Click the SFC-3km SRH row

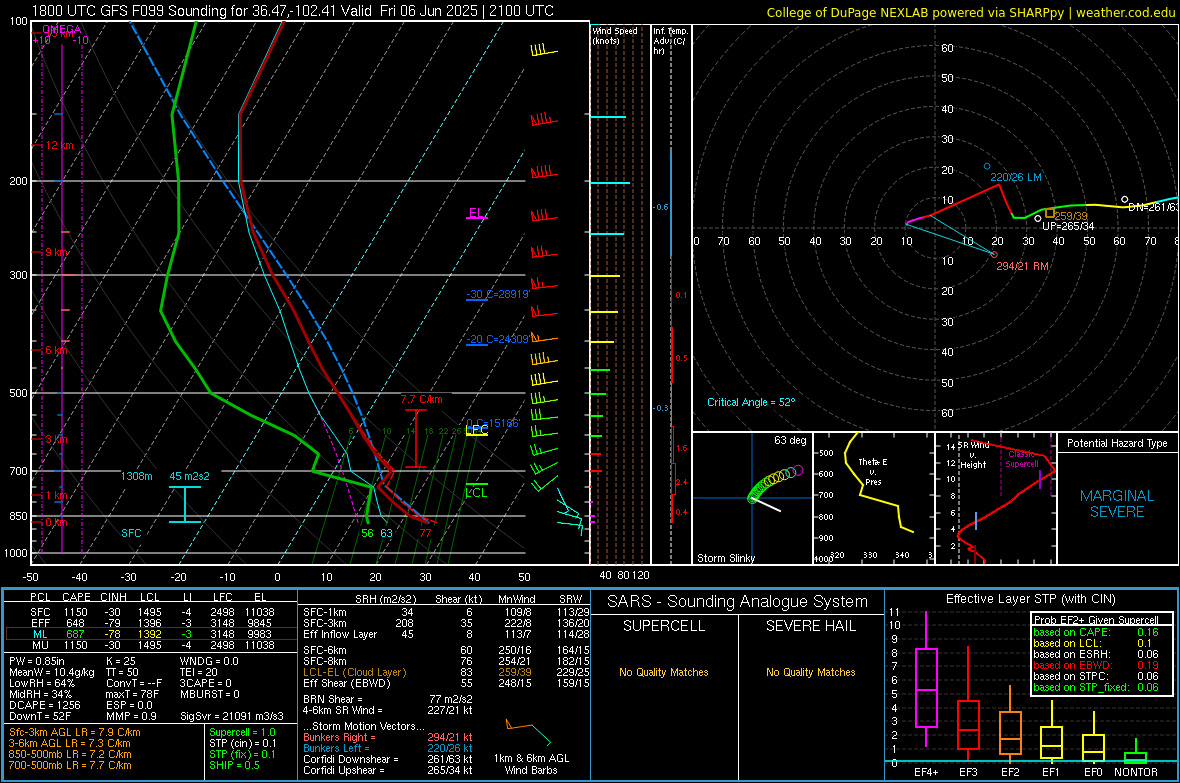447,623
